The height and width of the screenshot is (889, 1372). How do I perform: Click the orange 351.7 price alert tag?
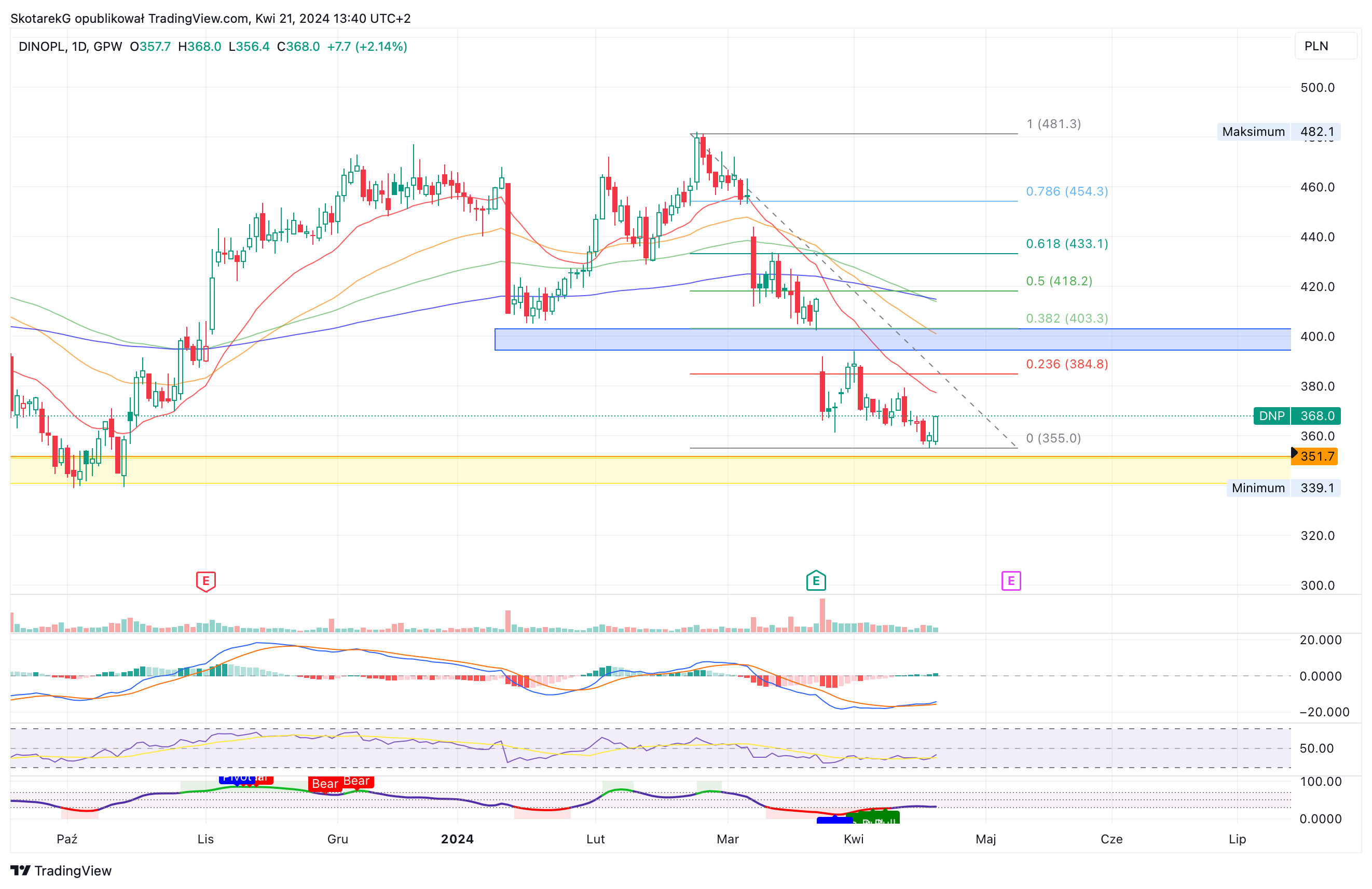[x=1314, y=456]
